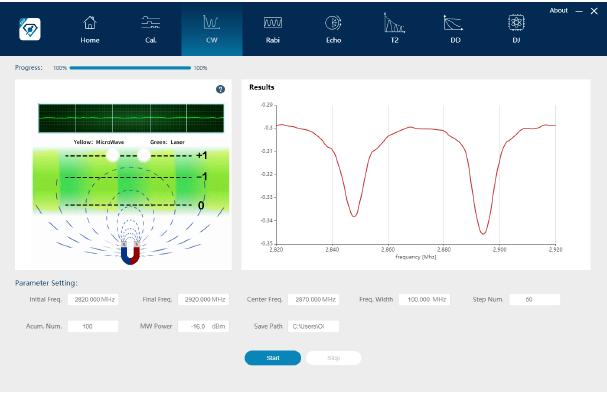Viewport: 607px width, 396px height.
Task: Select the DD experiment icon
Action: 453,23
